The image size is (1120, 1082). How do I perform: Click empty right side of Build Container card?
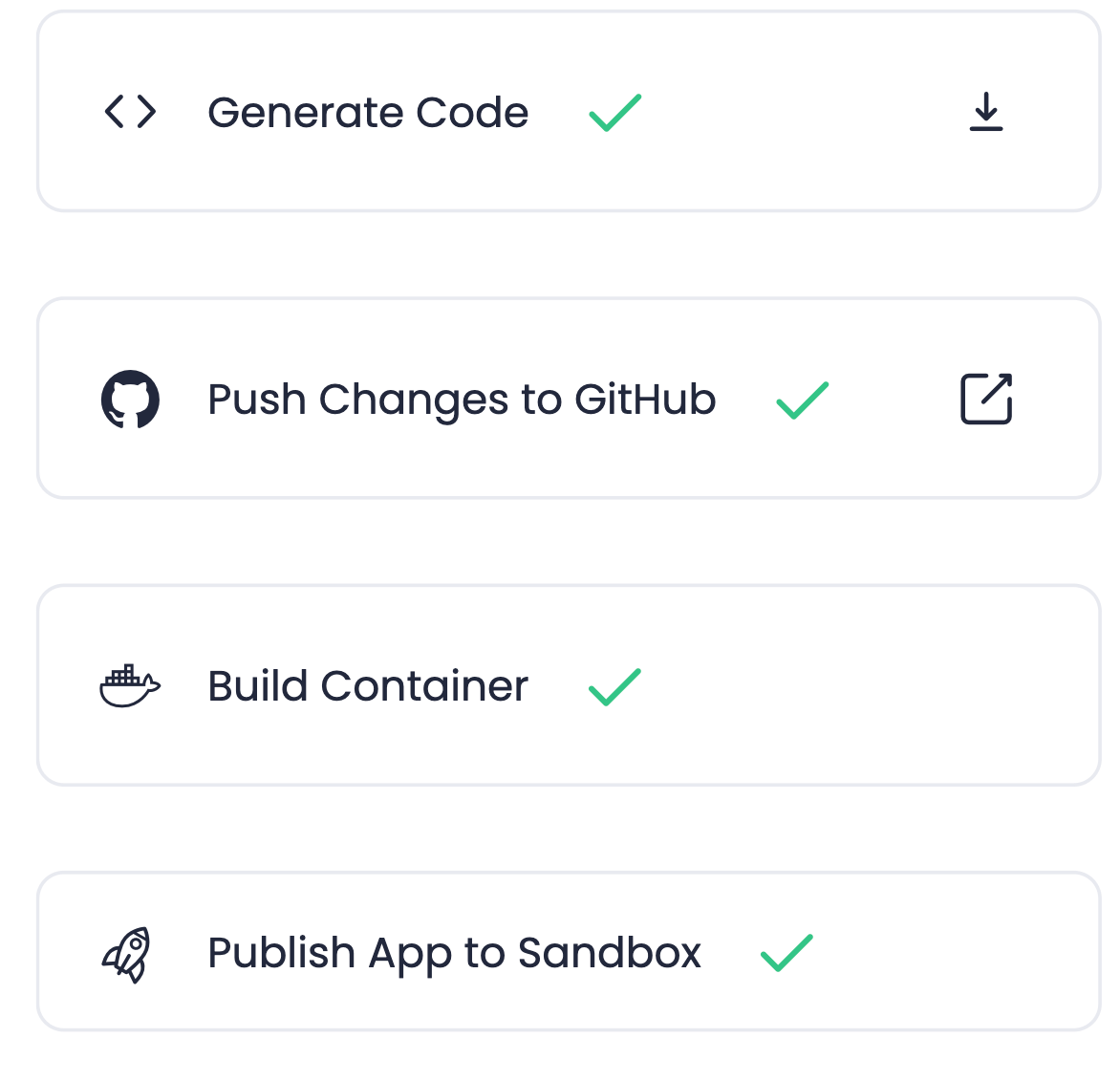coord(860,686)
